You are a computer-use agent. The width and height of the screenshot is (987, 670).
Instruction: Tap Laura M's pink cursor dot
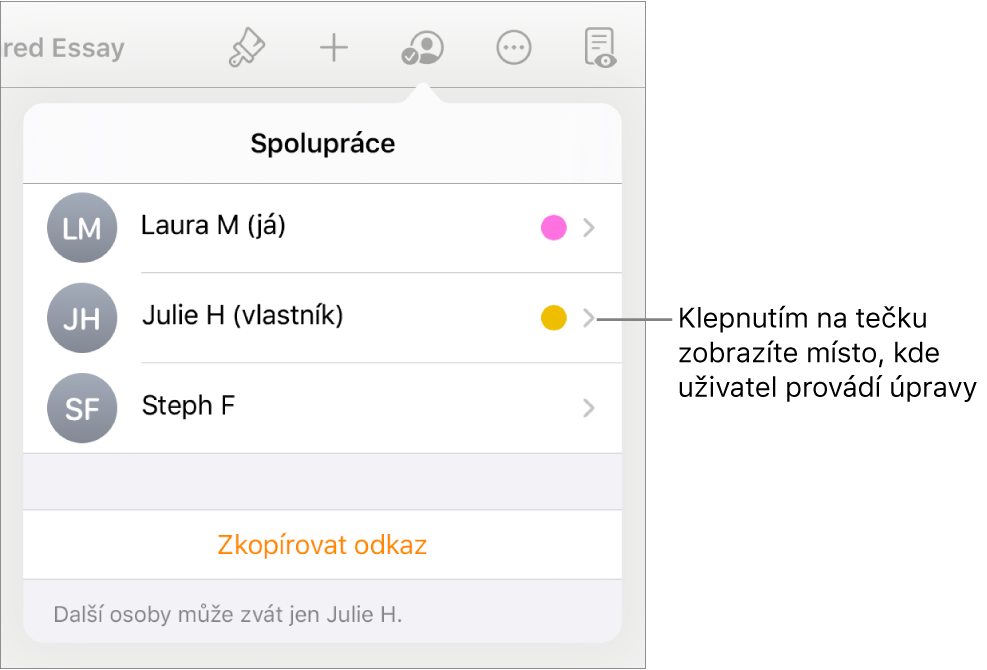[x=553, y=229]
